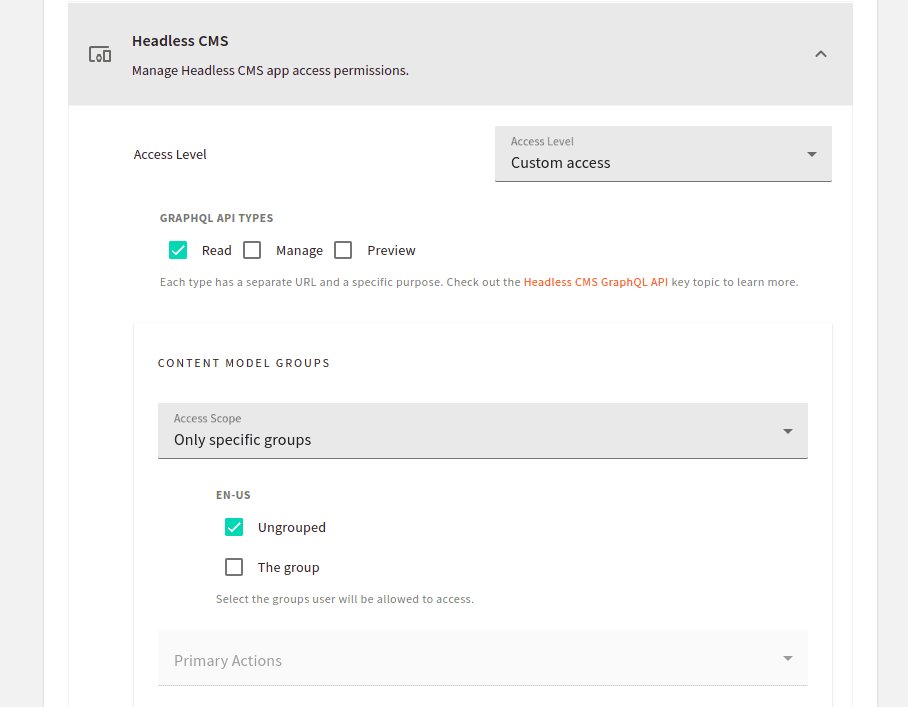
Task: Enable the Manage API type permission
Action: pos(252,250)
